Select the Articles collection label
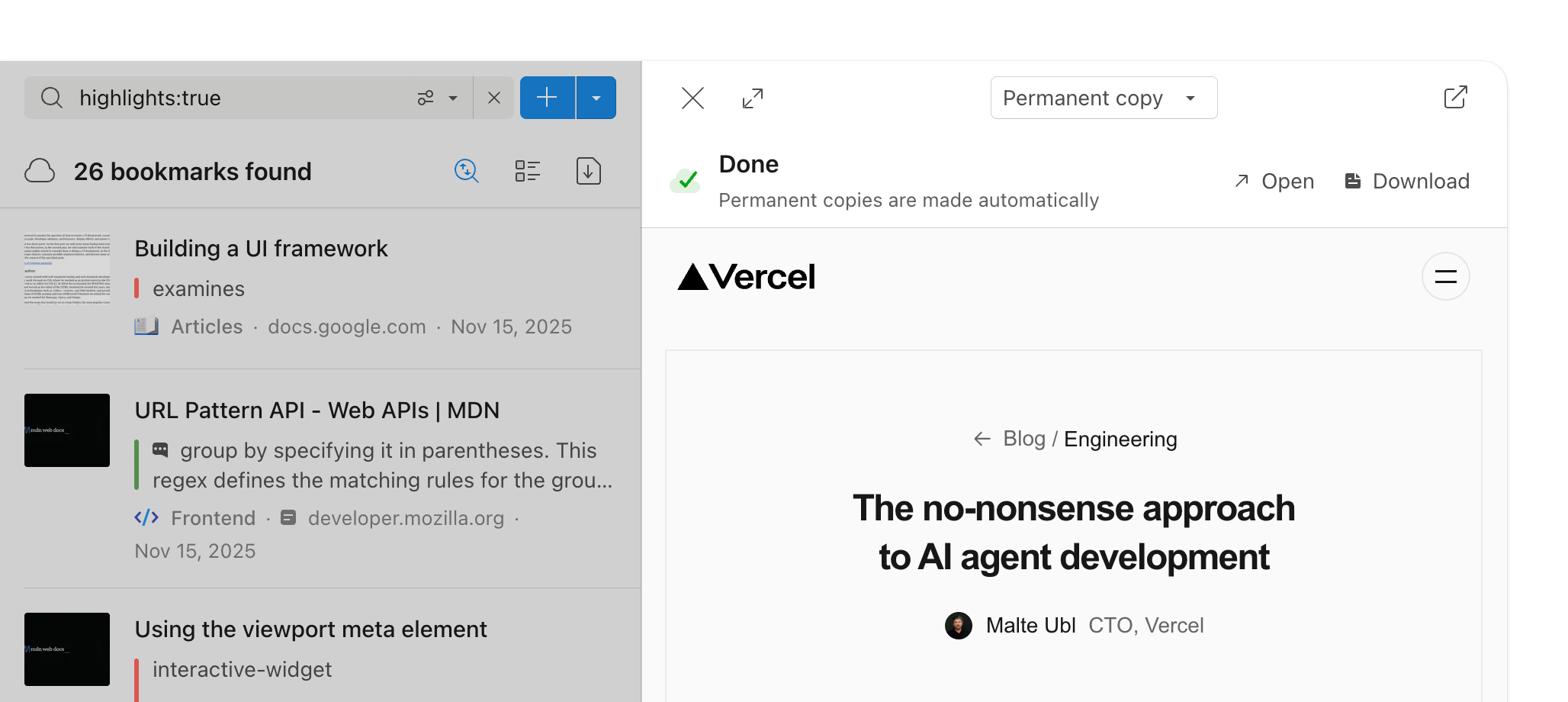 coord(207,327)
